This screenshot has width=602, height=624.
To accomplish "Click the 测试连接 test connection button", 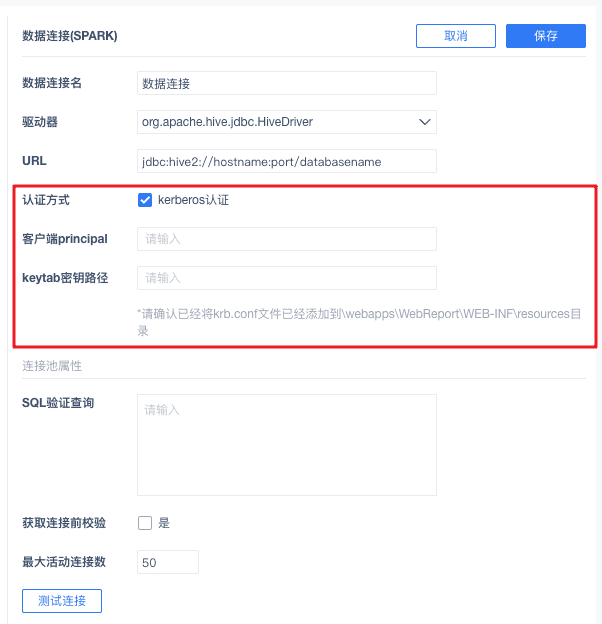I will (x=62, y=601).
